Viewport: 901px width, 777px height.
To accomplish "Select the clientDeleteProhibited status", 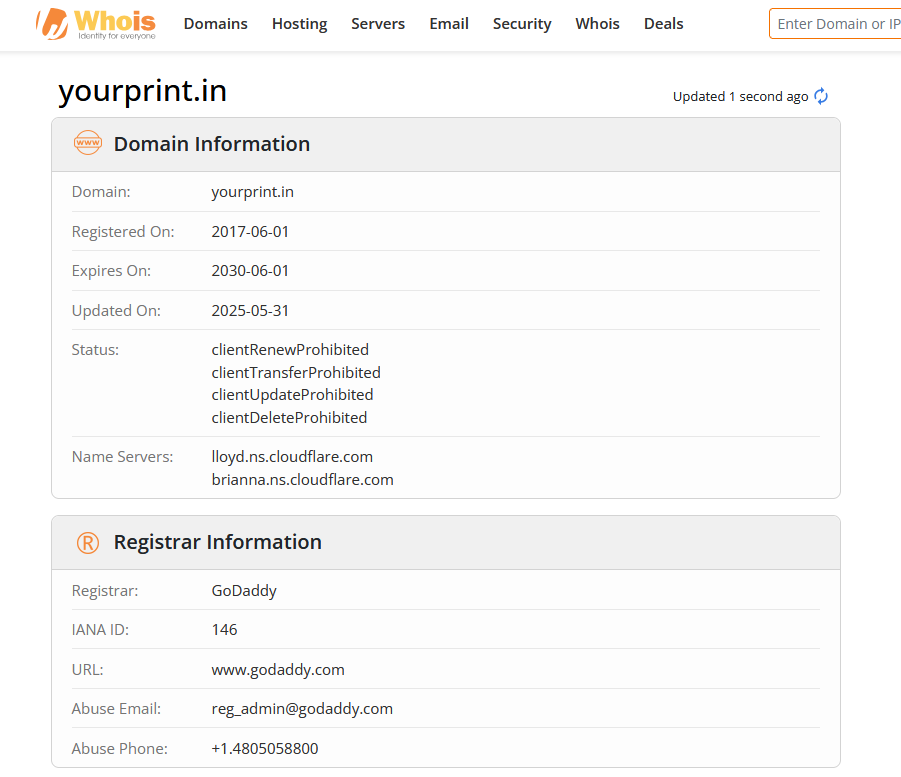I will (289, 417).
